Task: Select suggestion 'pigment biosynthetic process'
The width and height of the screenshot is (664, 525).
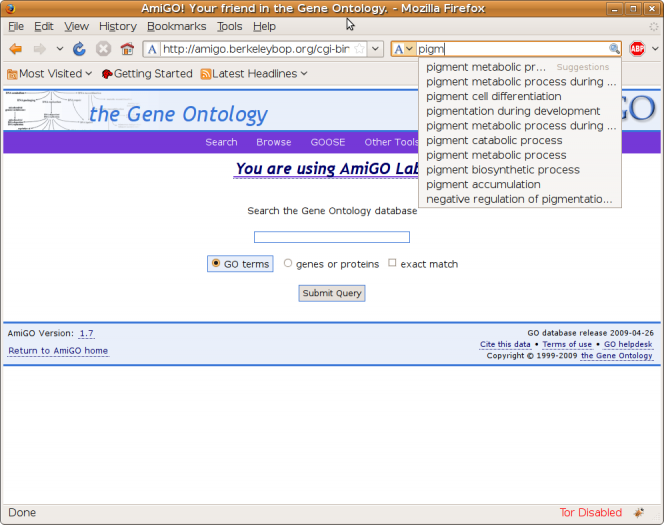Action: (x=520, y=170)
